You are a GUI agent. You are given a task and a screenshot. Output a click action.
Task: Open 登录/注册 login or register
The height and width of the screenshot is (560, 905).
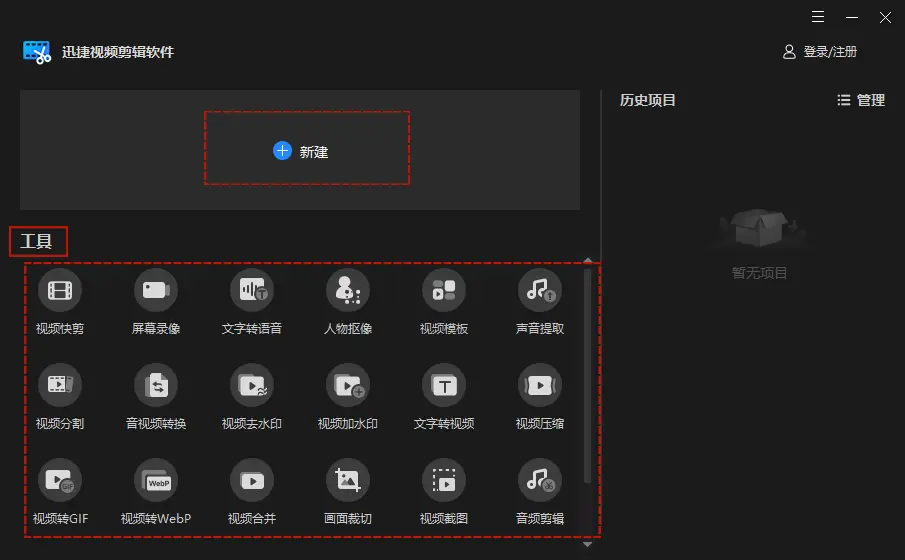point(820,52)
